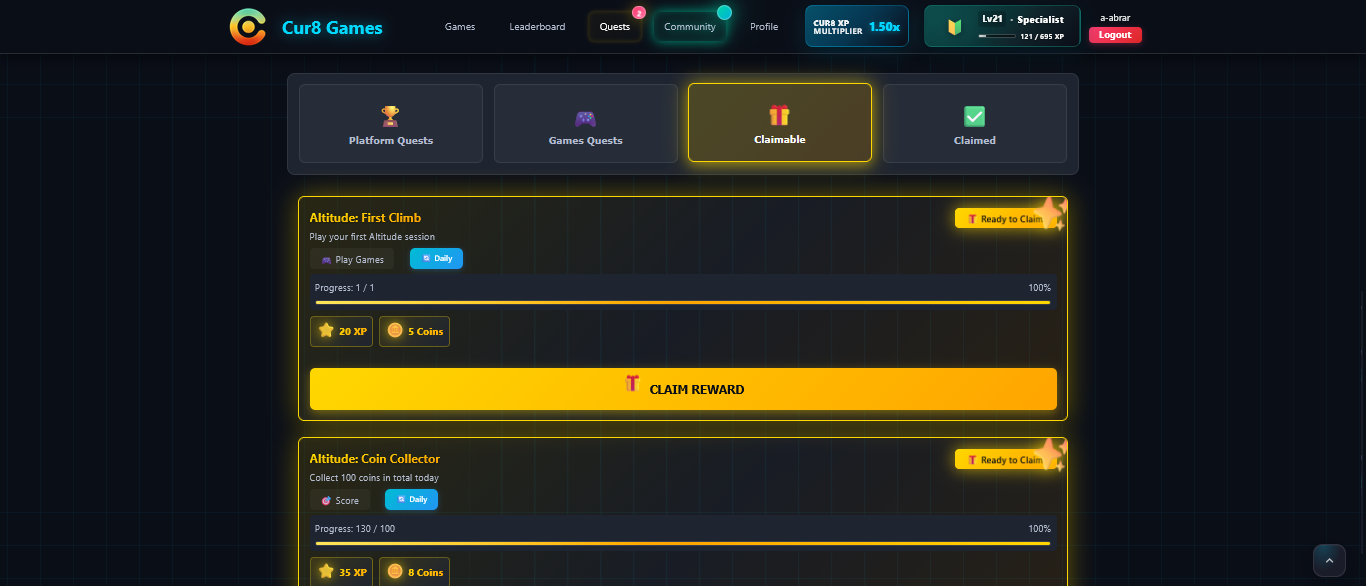Click the gift icon in First Climb Ready badge
Viewport: 1366px width, 586px height.
click(x=972, y=219)
